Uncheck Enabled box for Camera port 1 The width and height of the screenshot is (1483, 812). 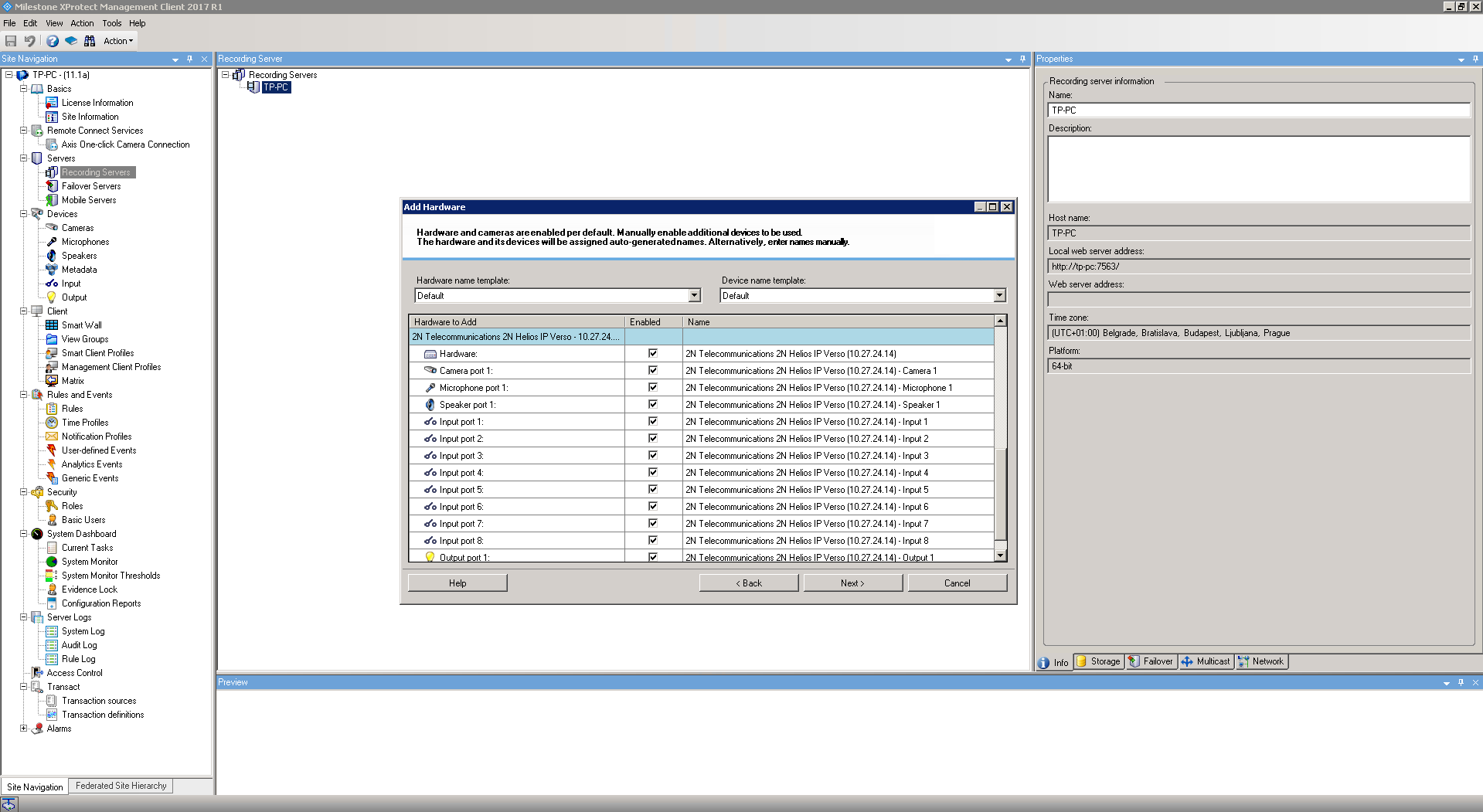652,370
